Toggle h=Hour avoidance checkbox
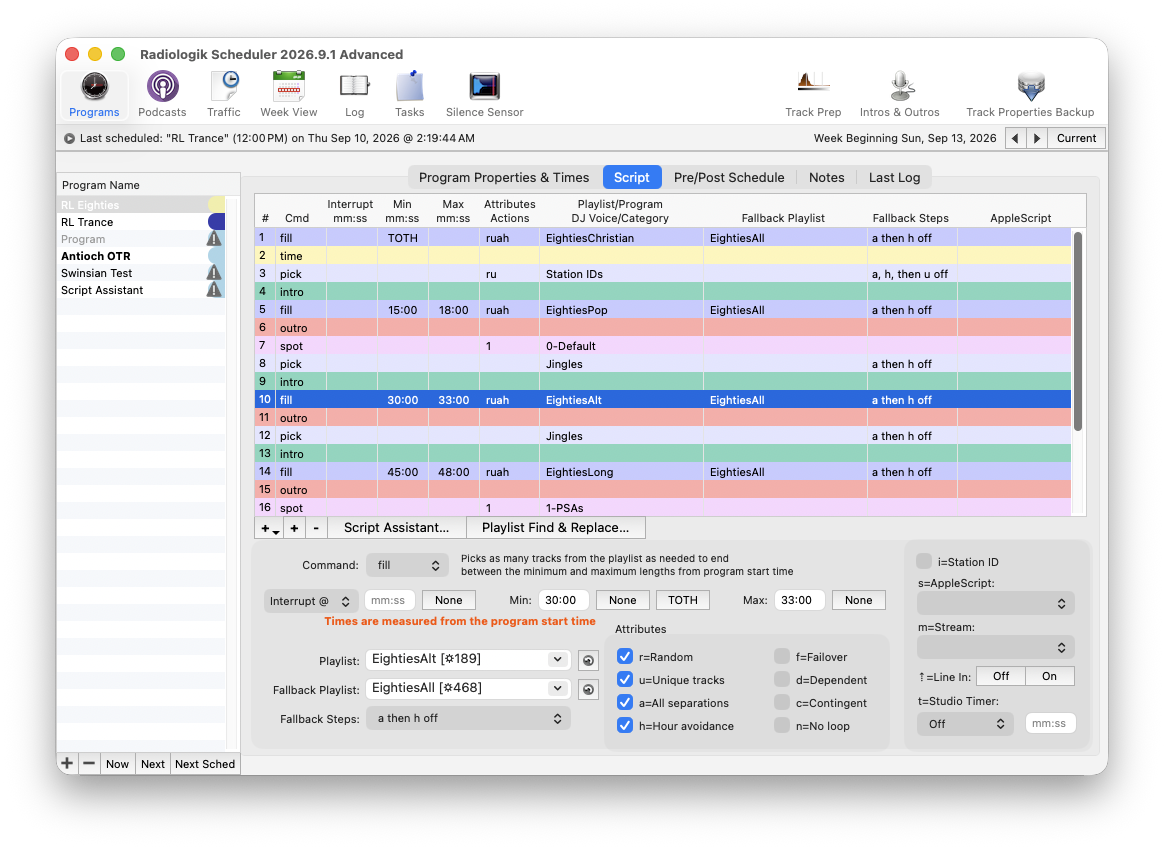Screen dimensions: 1164x849 pos(625,726)
